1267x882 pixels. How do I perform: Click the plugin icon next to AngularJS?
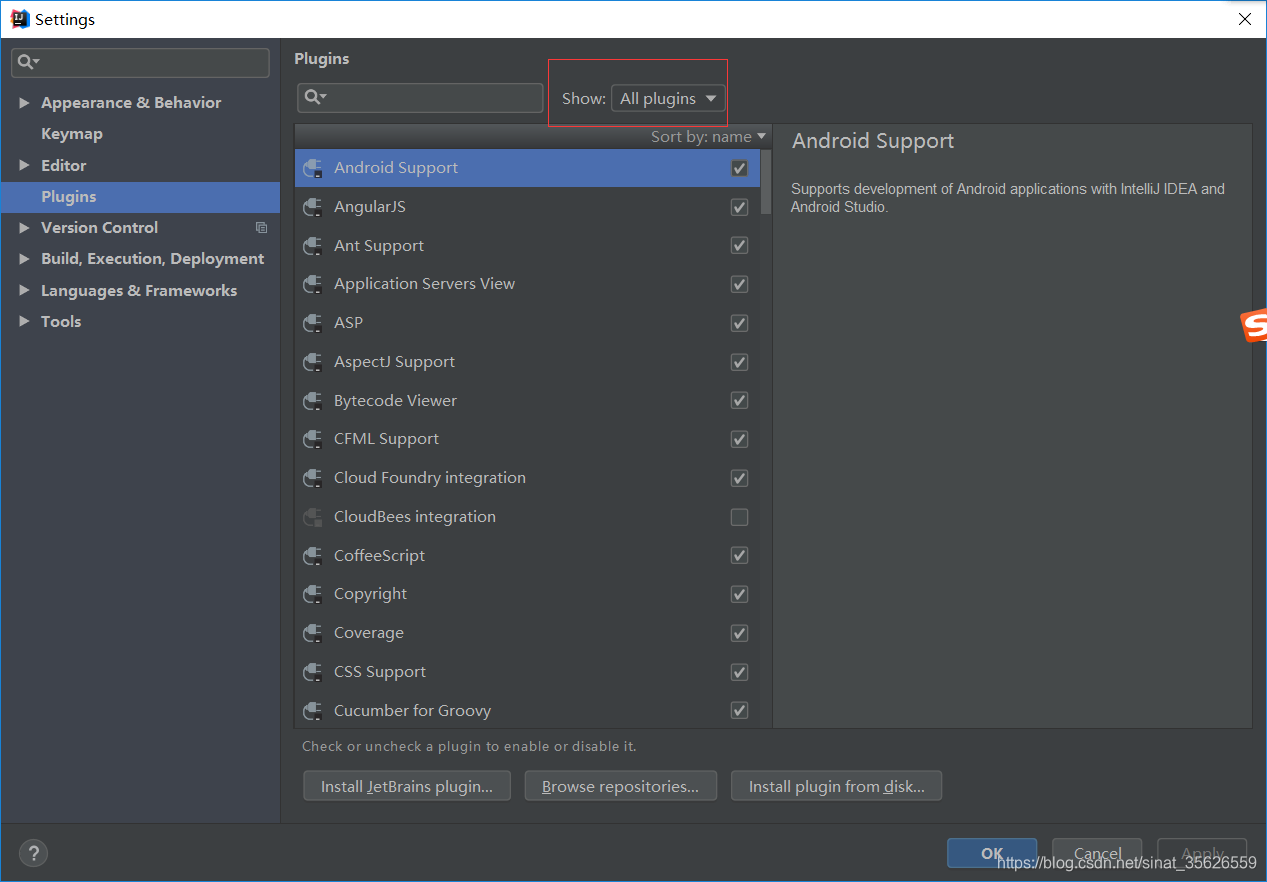313,207
